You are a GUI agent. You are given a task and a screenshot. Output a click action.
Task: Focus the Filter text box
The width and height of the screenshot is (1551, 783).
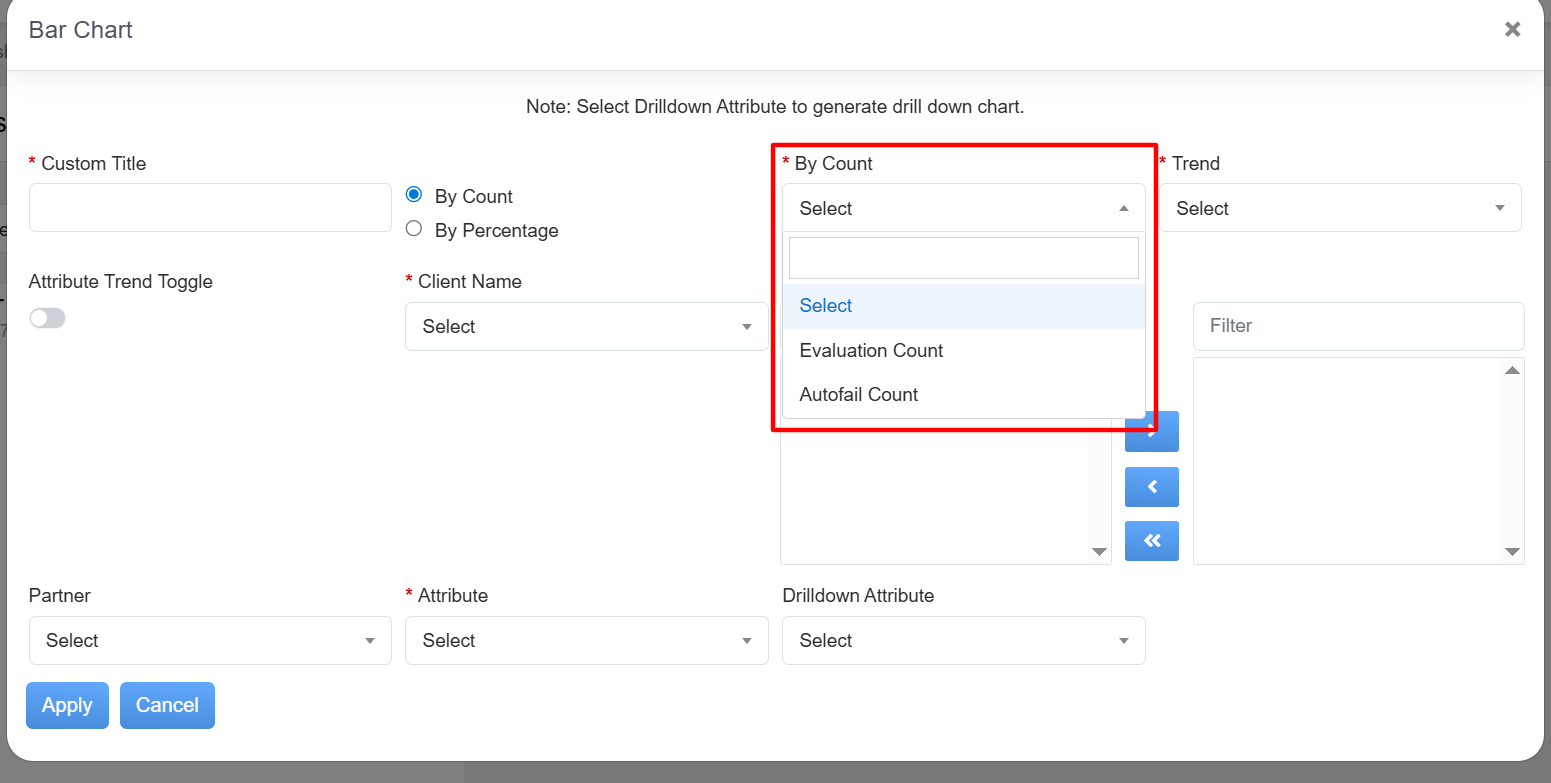1358,326
